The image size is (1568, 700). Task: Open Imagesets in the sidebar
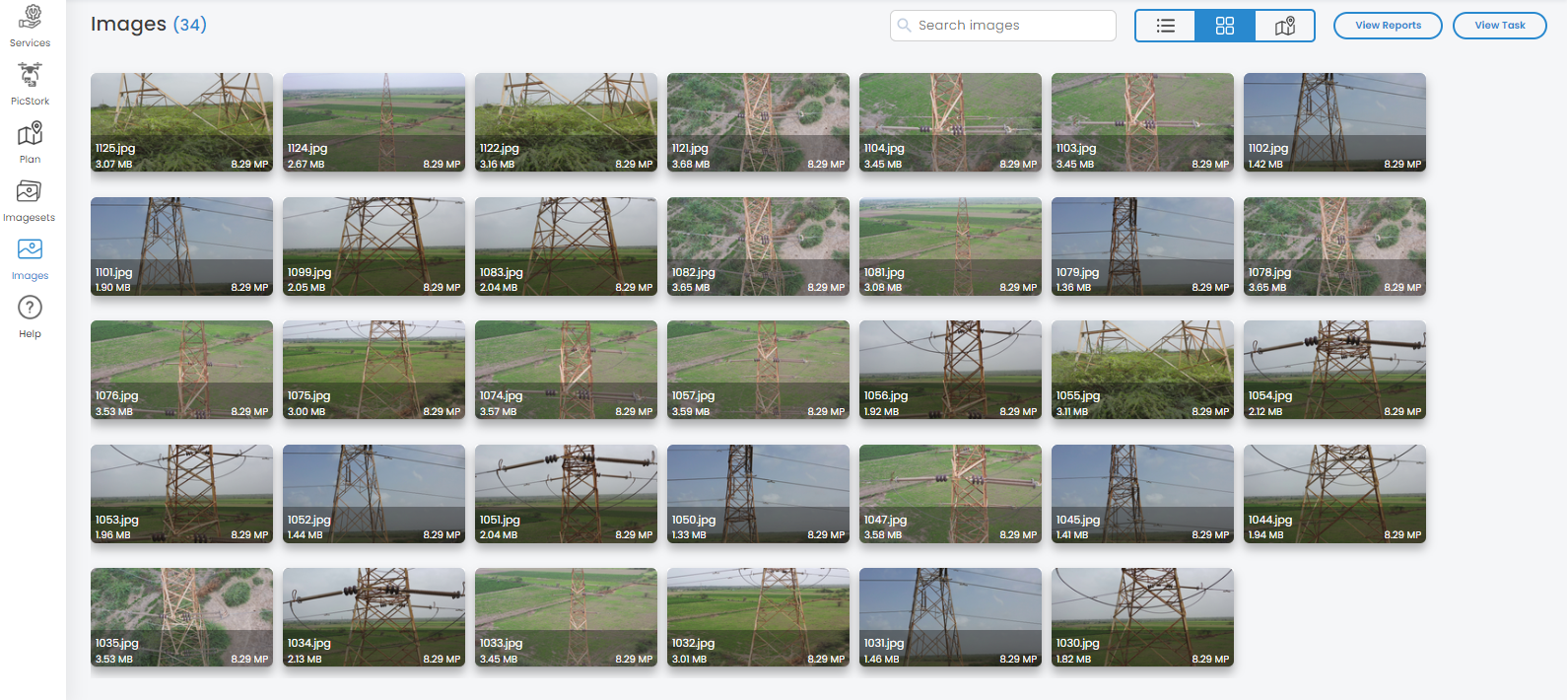coord(30,191)
